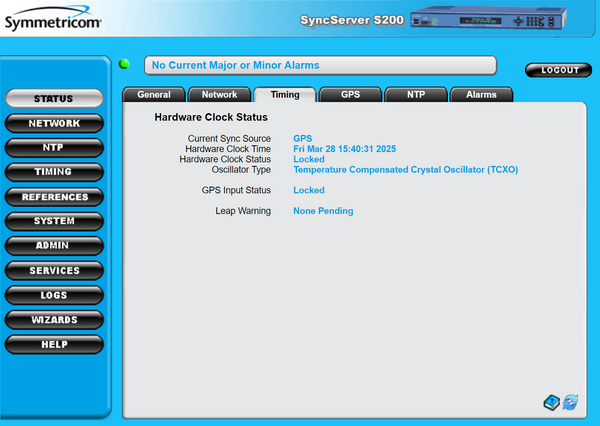600x426 pixels.
Task: Switch to the General tab
Action: pyautogui.click(x=153, y=95)
